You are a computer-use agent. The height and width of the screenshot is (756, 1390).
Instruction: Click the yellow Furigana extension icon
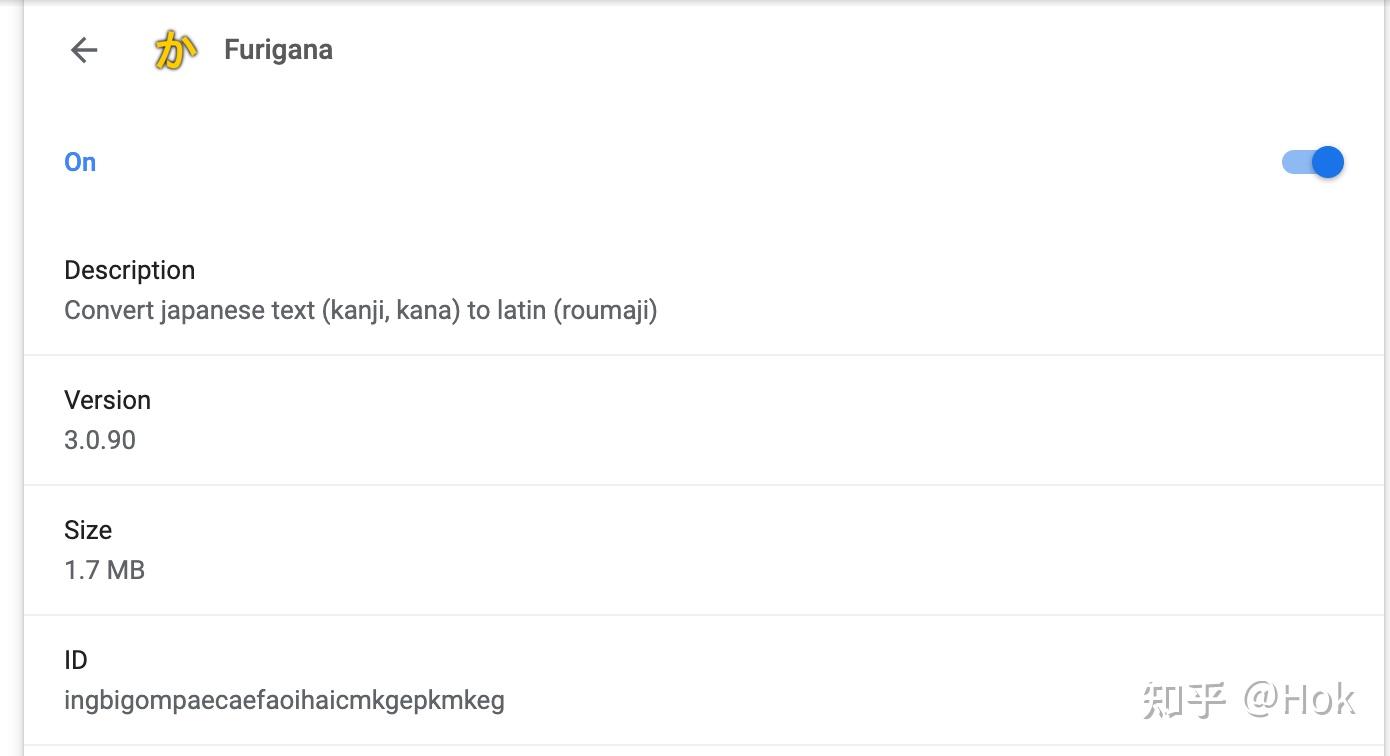(x=173, y=50)
